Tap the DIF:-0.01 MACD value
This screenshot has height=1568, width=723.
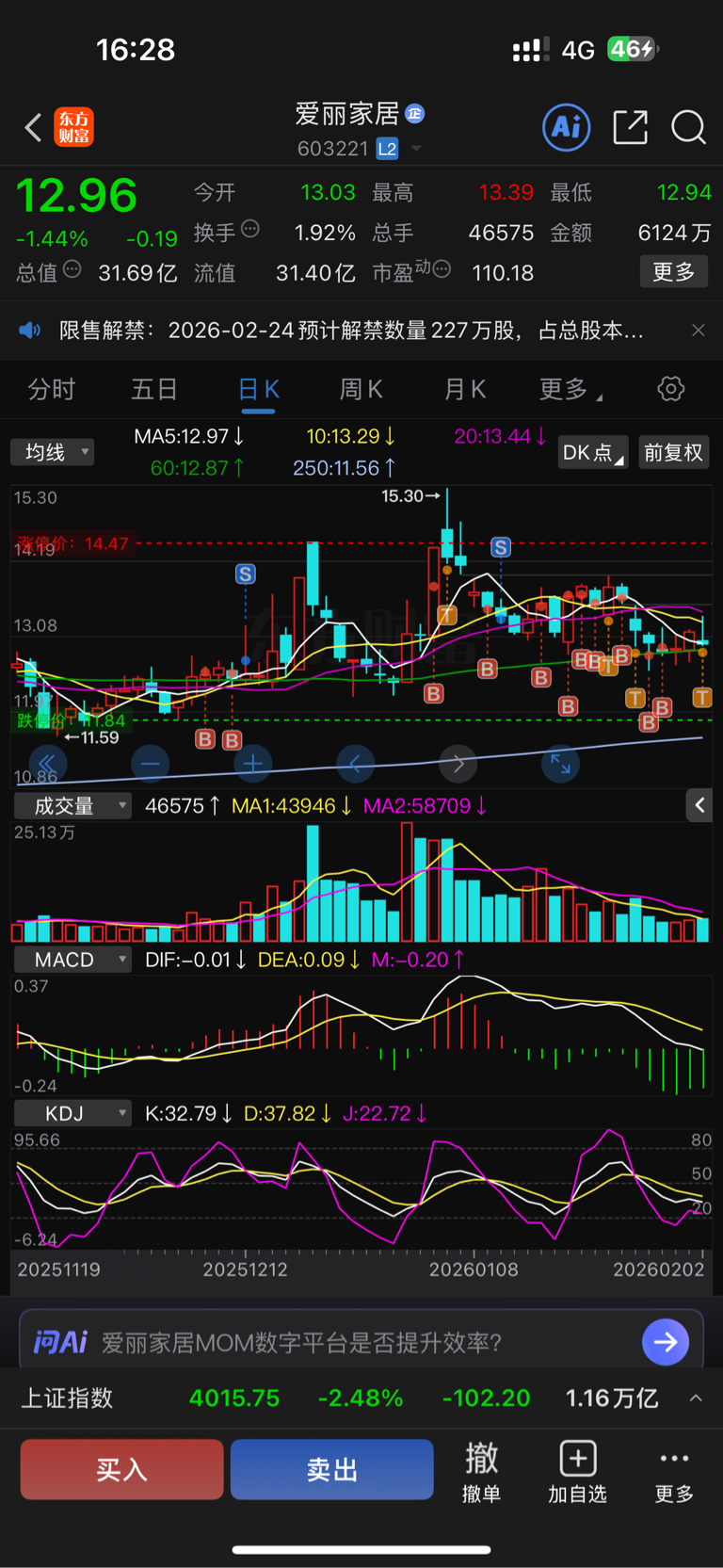pos(196,960)
